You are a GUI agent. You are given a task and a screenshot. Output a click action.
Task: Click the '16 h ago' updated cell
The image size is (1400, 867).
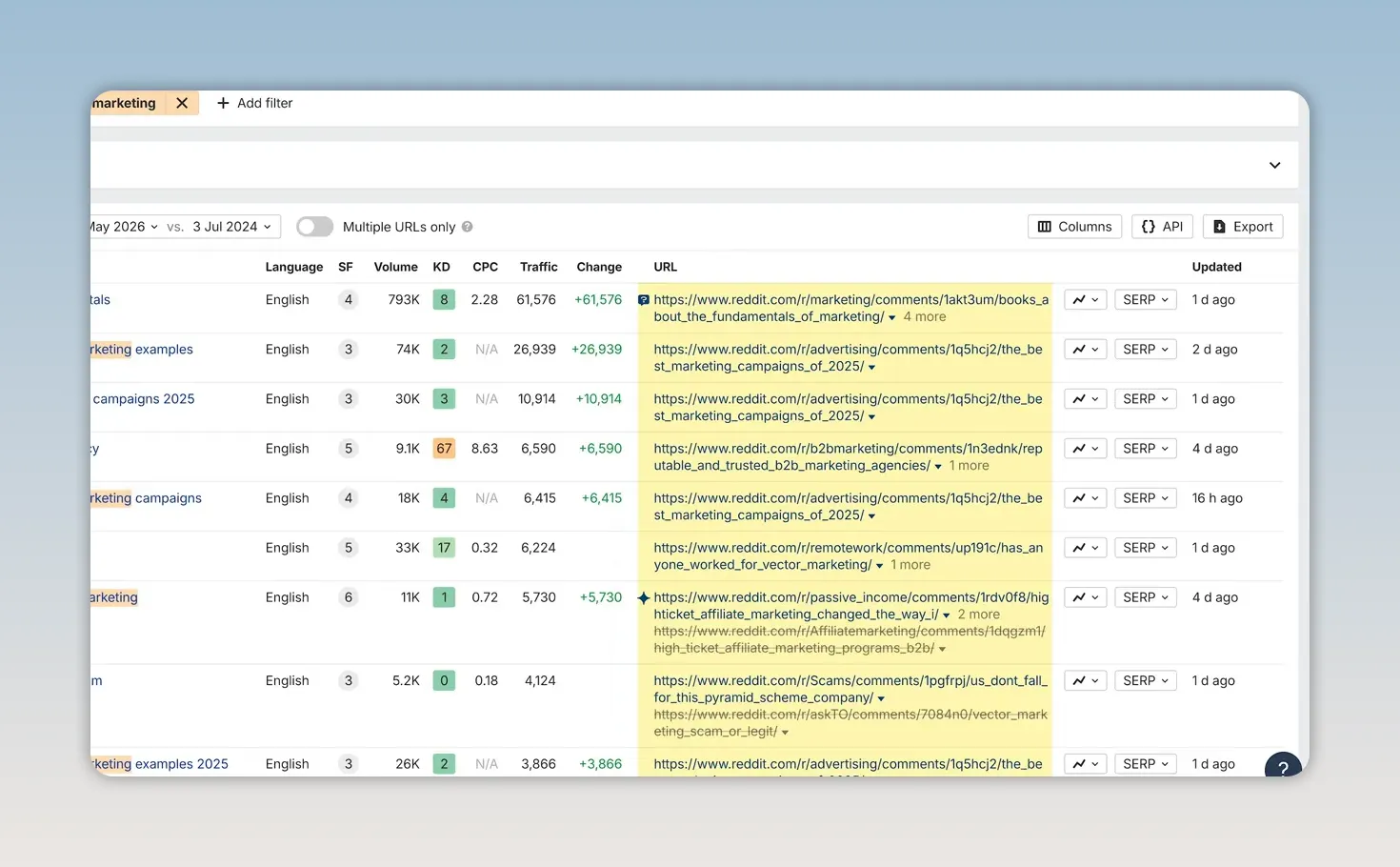(1217, 498)
